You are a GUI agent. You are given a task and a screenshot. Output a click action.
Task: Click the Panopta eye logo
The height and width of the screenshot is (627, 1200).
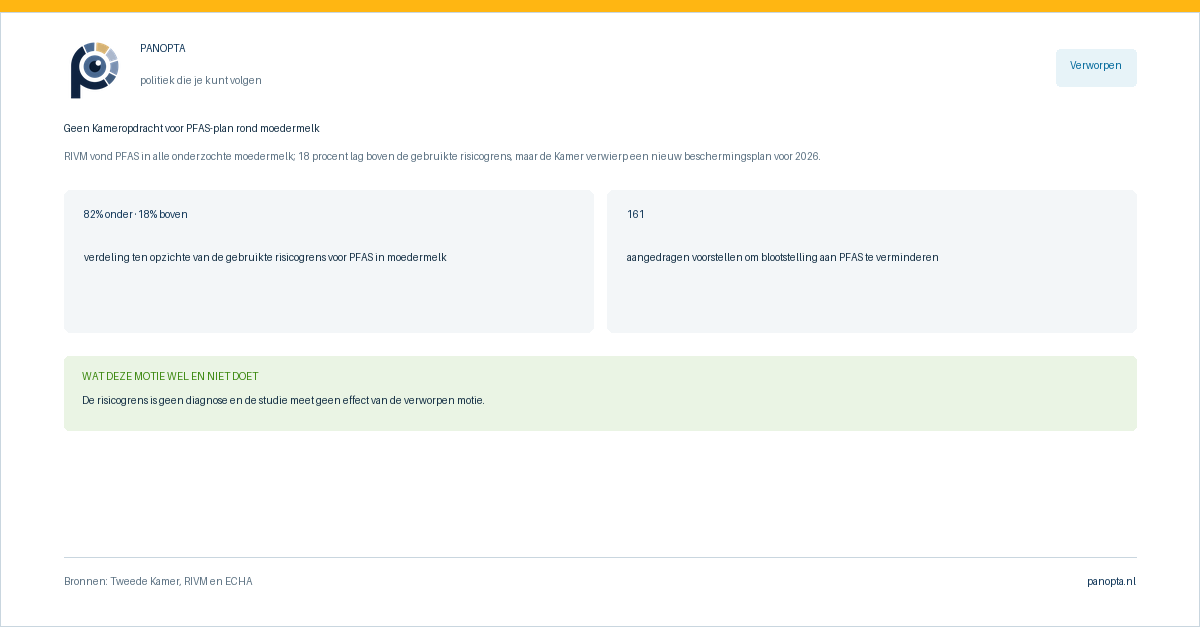point(95,70)
